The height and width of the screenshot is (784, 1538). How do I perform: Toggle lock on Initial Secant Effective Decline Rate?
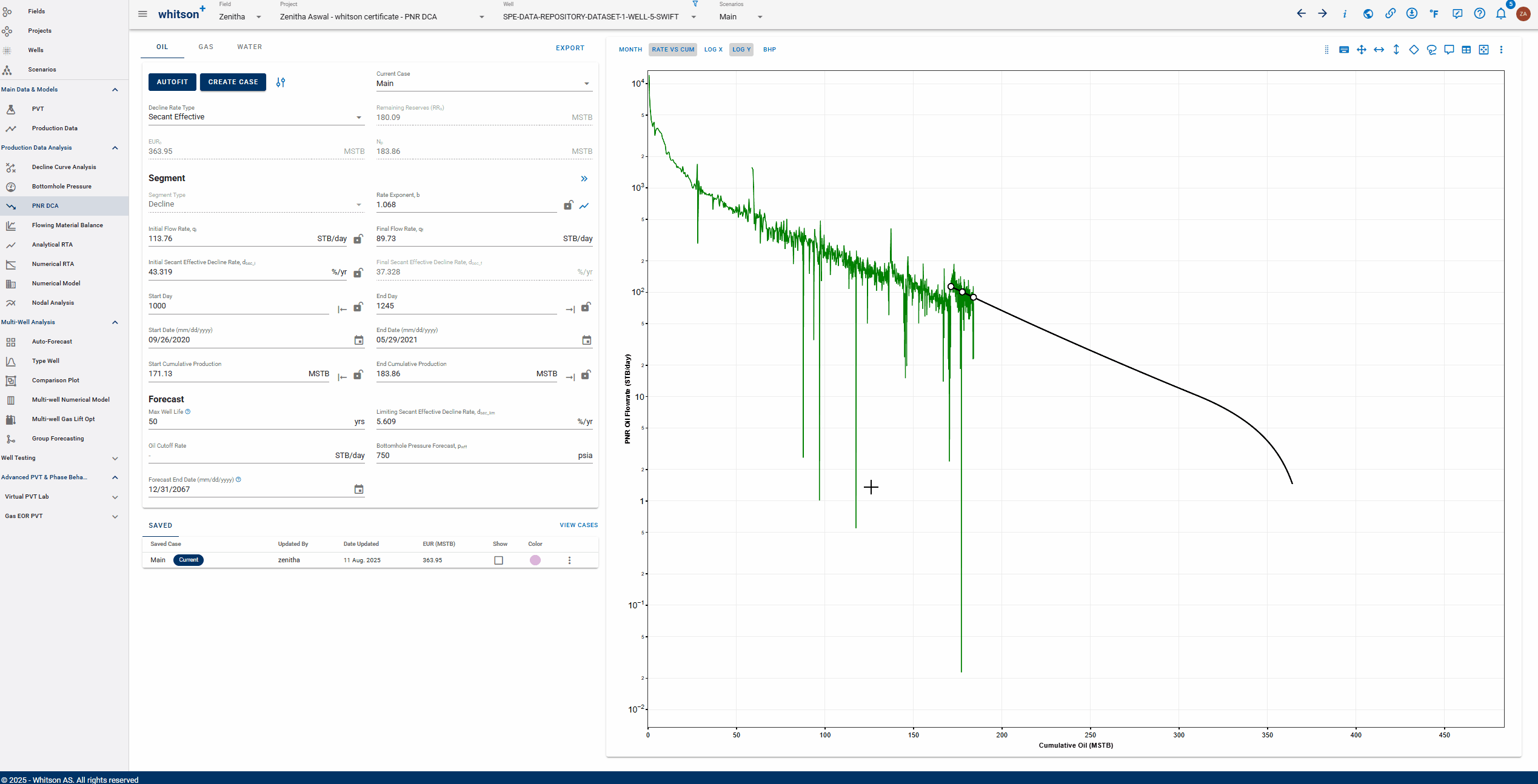pos(358,273)
